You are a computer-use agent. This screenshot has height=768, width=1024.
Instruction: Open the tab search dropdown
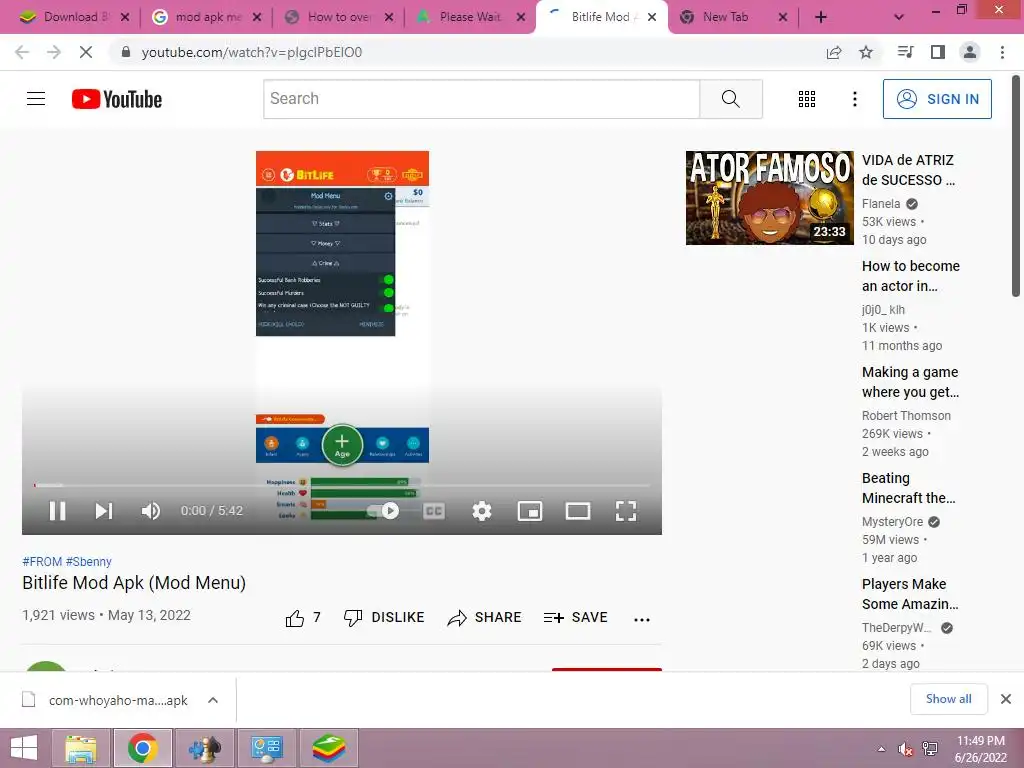point(899,18)
